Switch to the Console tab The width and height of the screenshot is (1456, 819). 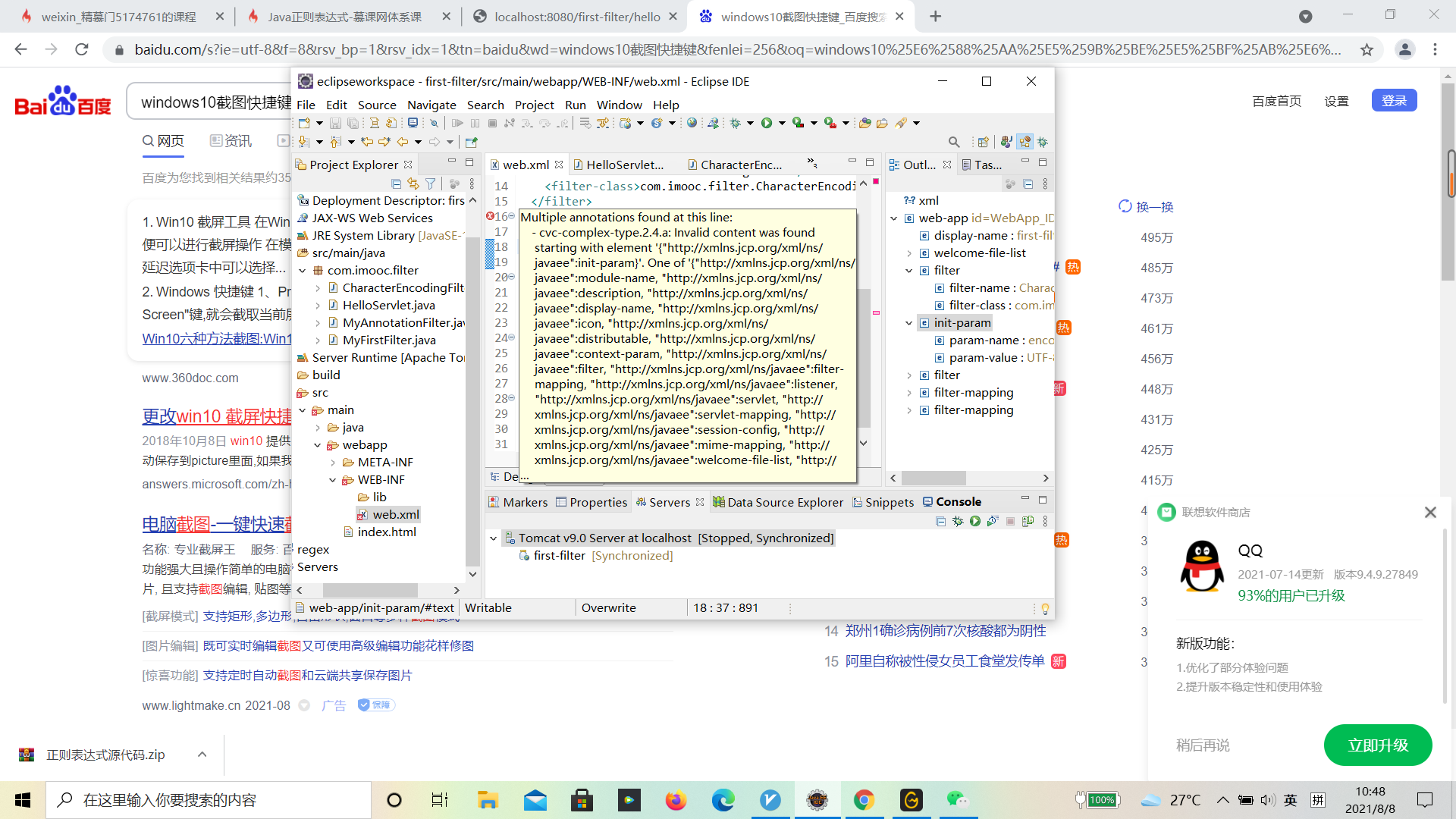point(952,502)
